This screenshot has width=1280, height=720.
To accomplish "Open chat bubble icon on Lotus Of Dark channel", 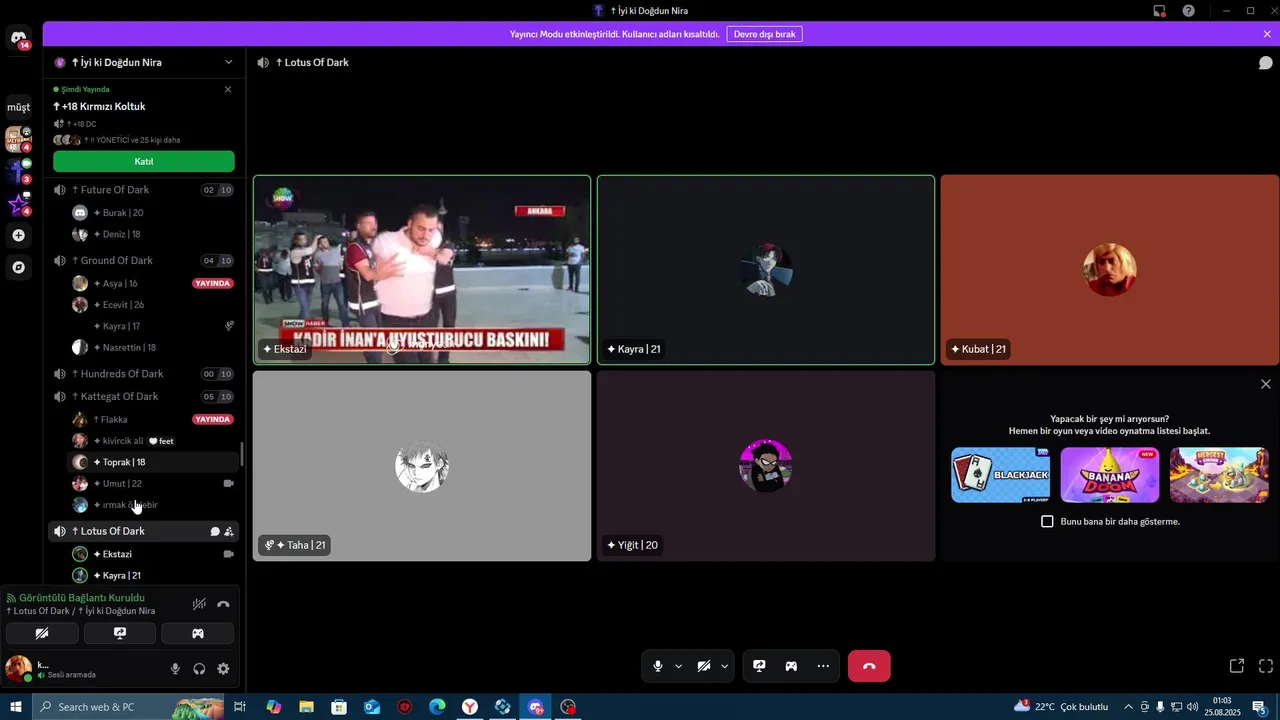I will point(215,532).
